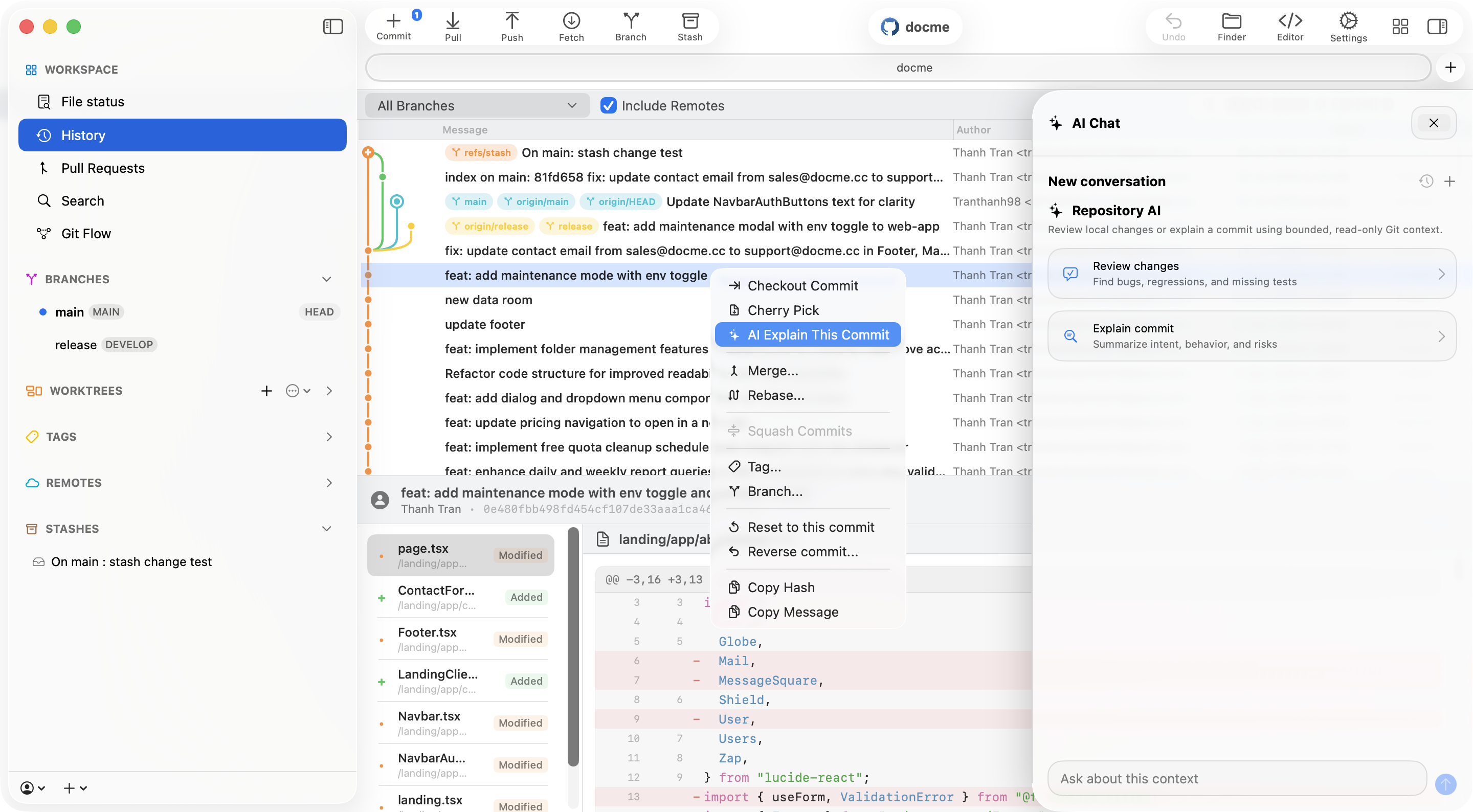Open Git Flow in the sidebar
This screenshot has height=812, width=1473.
pyautogui.click(x=182, y=233)
